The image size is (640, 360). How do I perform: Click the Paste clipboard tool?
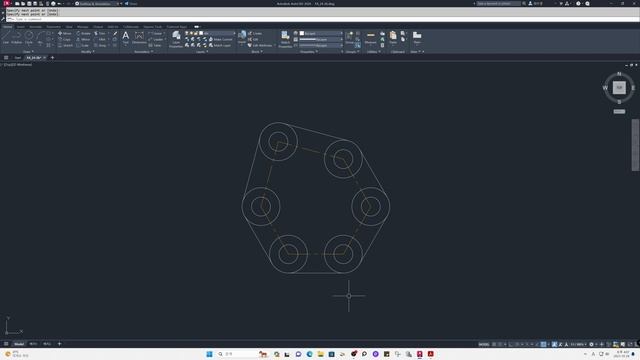(x=393, y=38)
